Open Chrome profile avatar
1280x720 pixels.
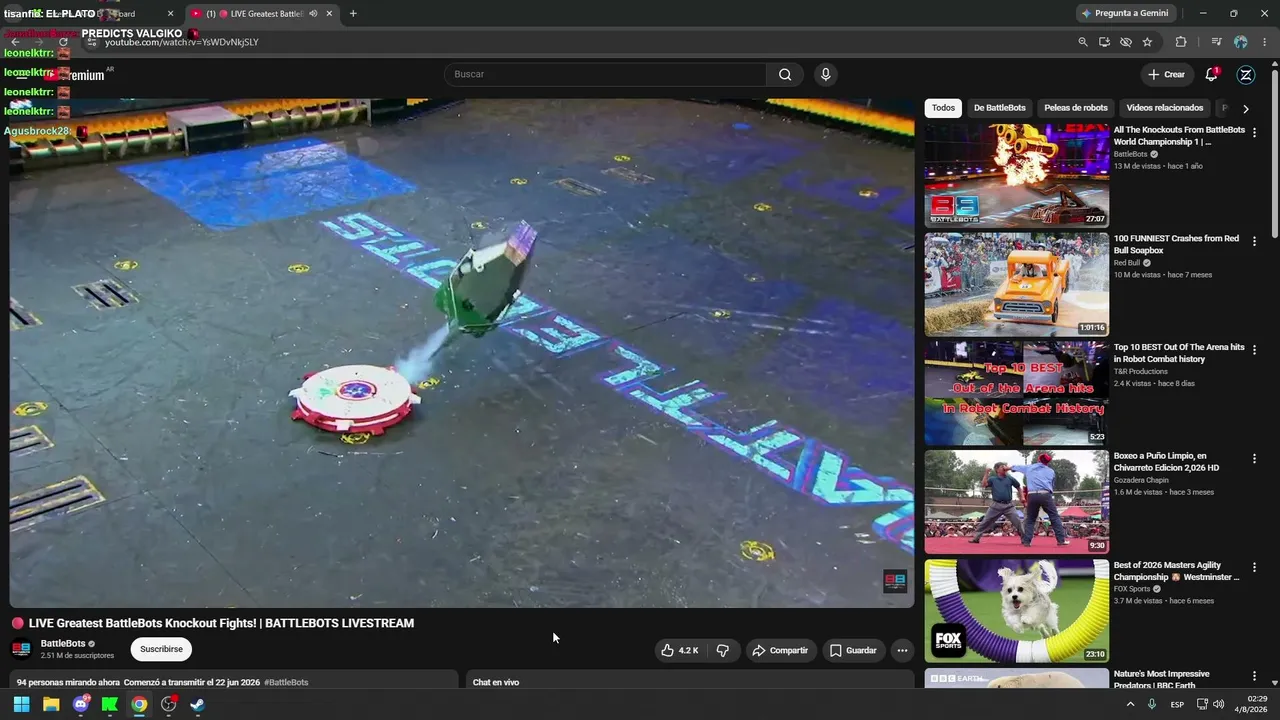pyautogui.click(x=1240, y=42)
